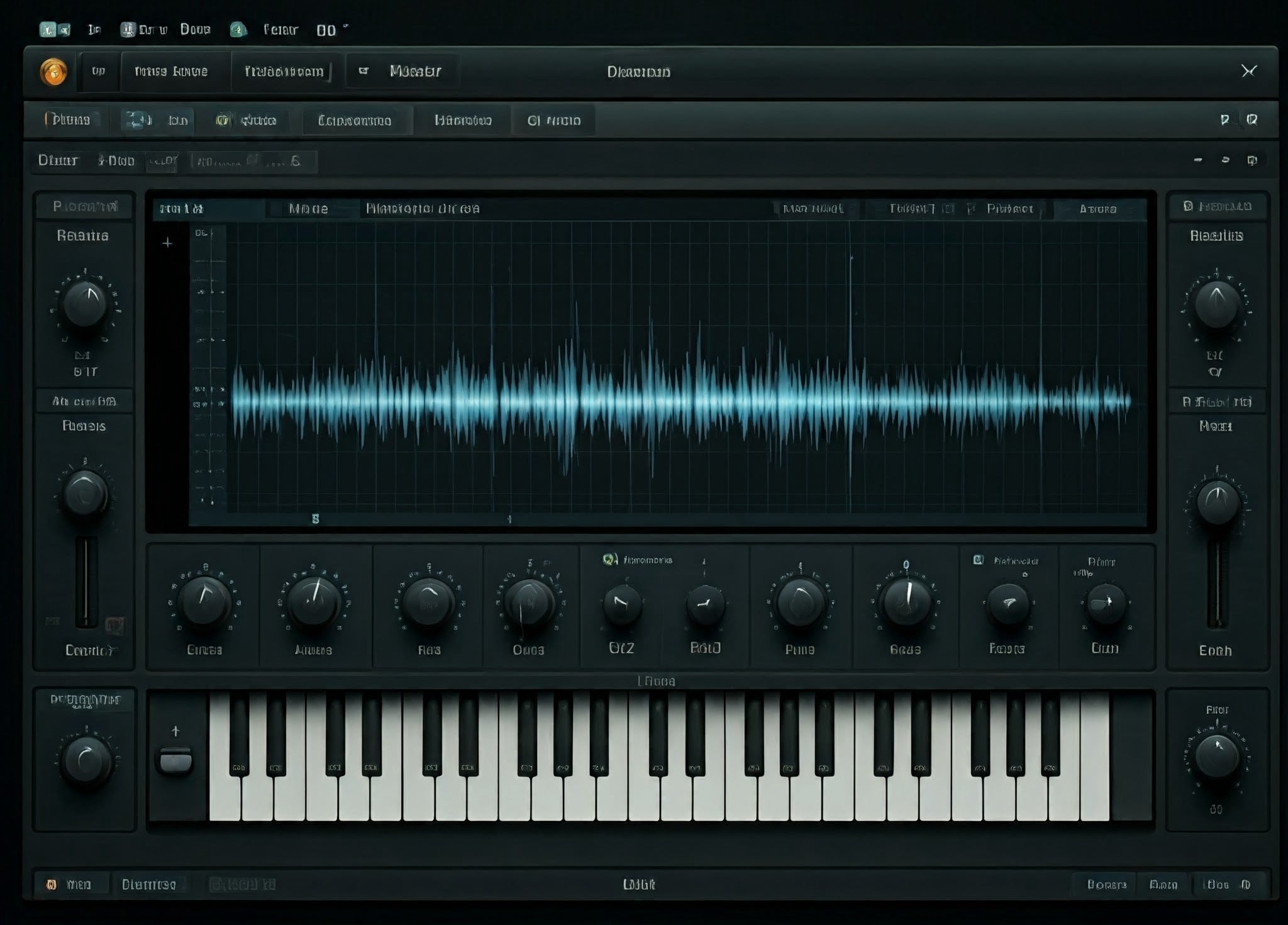Screen dimensions: 1288x925
Task: Click the first knob in the effects row
Action: (204, 602)
